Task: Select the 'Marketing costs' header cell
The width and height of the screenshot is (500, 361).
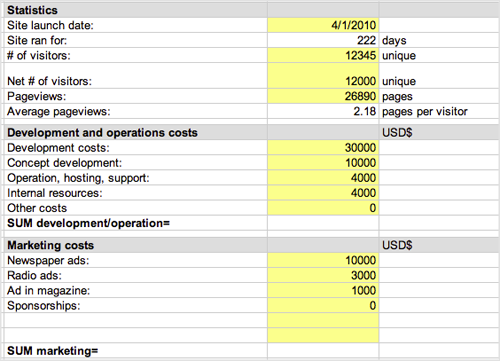Action: [x=136, y=245]
